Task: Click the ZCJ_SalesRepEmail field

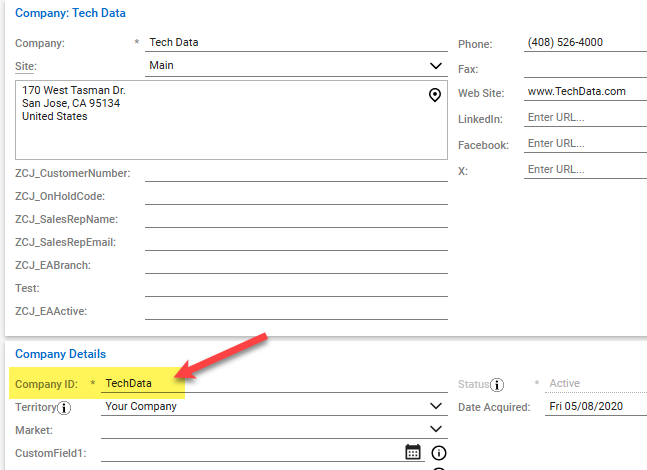Action: pos(296,242)
